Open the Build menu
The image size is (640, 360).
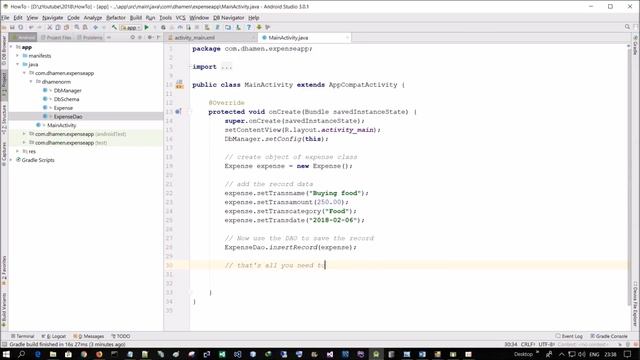136,18
